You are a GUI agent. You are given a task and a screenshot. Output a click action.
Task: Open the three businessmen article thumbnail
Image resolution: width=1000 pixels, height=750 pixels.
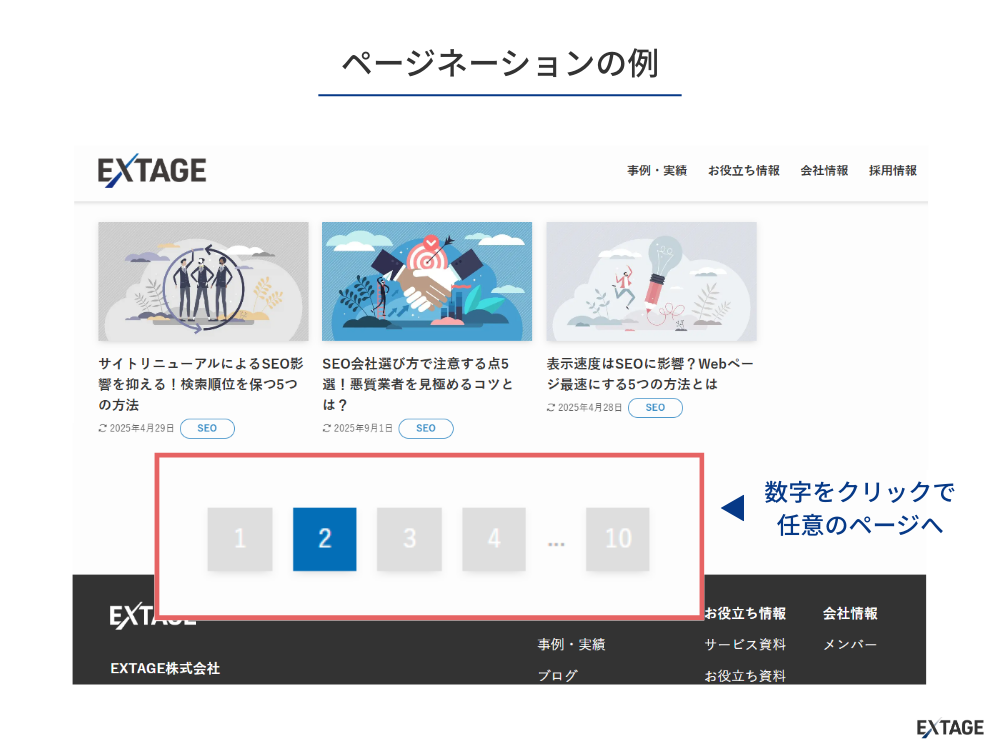203,281
